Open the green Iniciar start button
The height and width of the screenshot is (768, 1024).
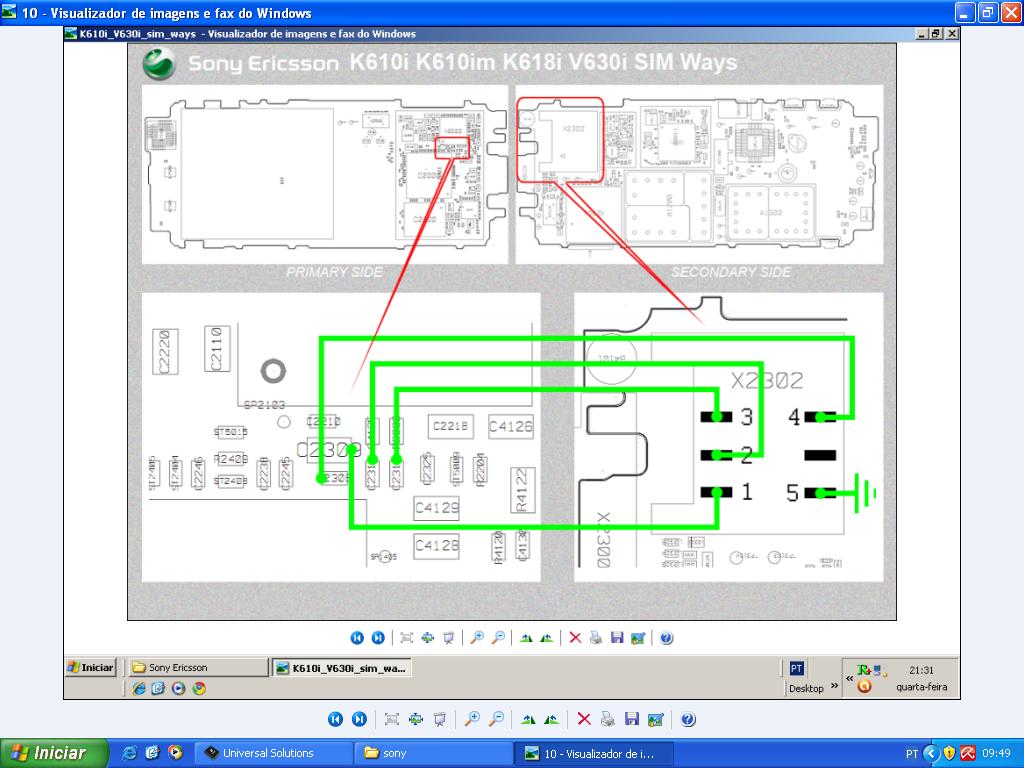(x=54, y=753)
